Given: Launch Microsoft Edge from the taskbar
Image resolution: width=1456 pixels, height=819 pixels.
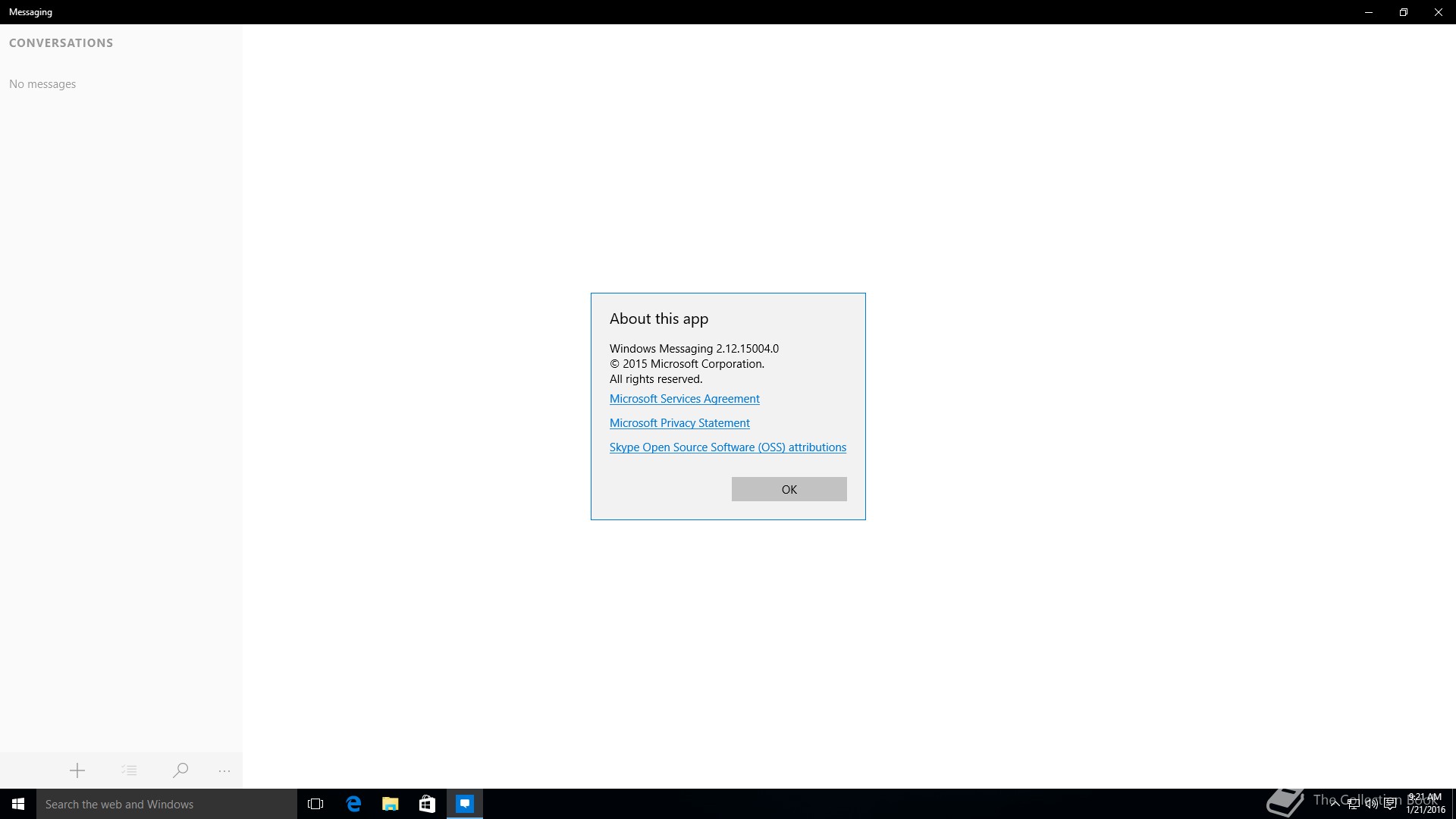Looking at the screenshot, I should [353, 804].
